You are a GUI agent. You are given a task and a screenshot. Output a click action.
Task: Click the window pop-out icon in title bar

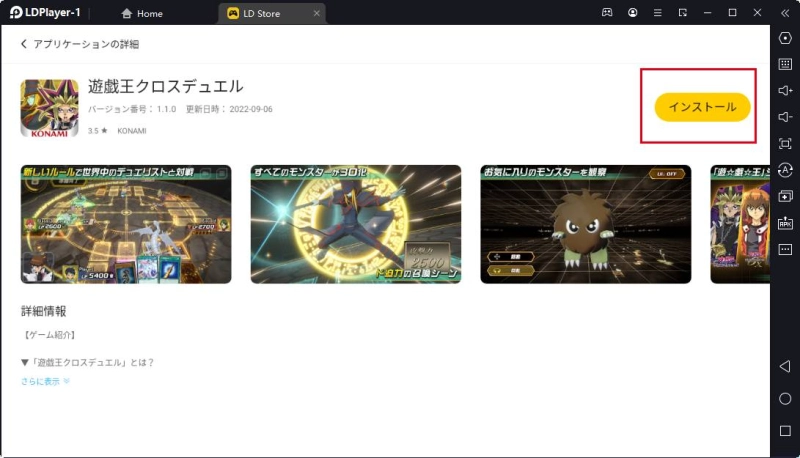point(682,13)
